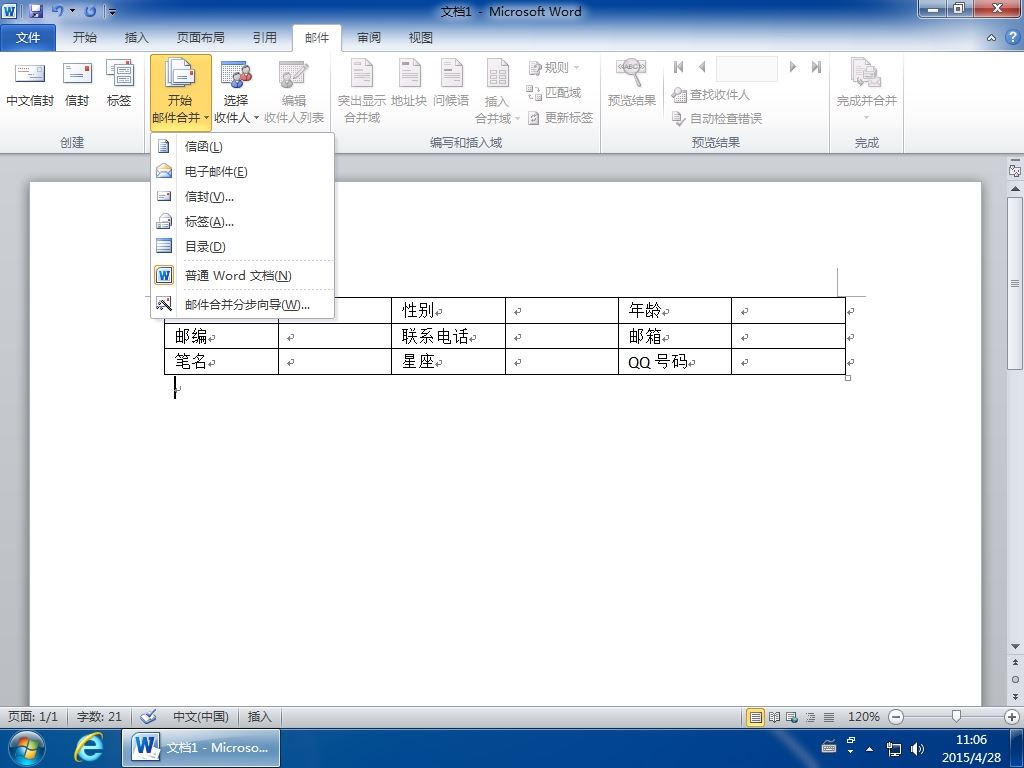Click the scroll down arrow

pos(1015,647)
